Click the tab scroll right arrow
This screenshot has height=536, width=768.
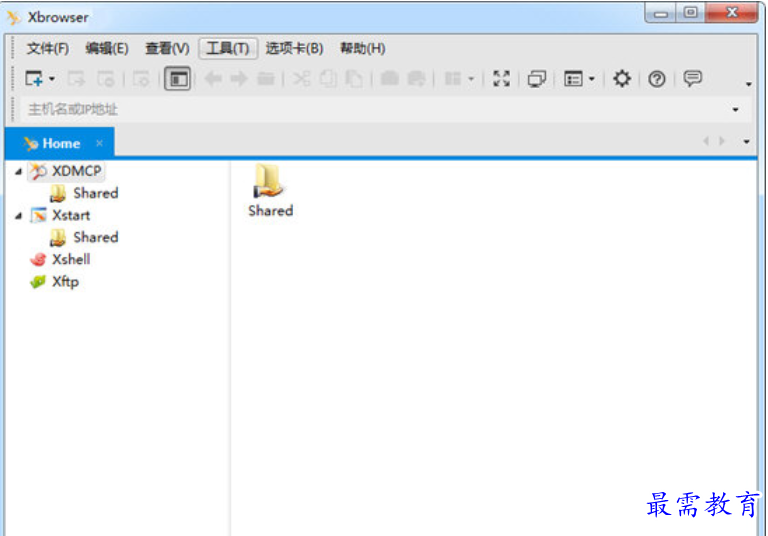(721, 141)
